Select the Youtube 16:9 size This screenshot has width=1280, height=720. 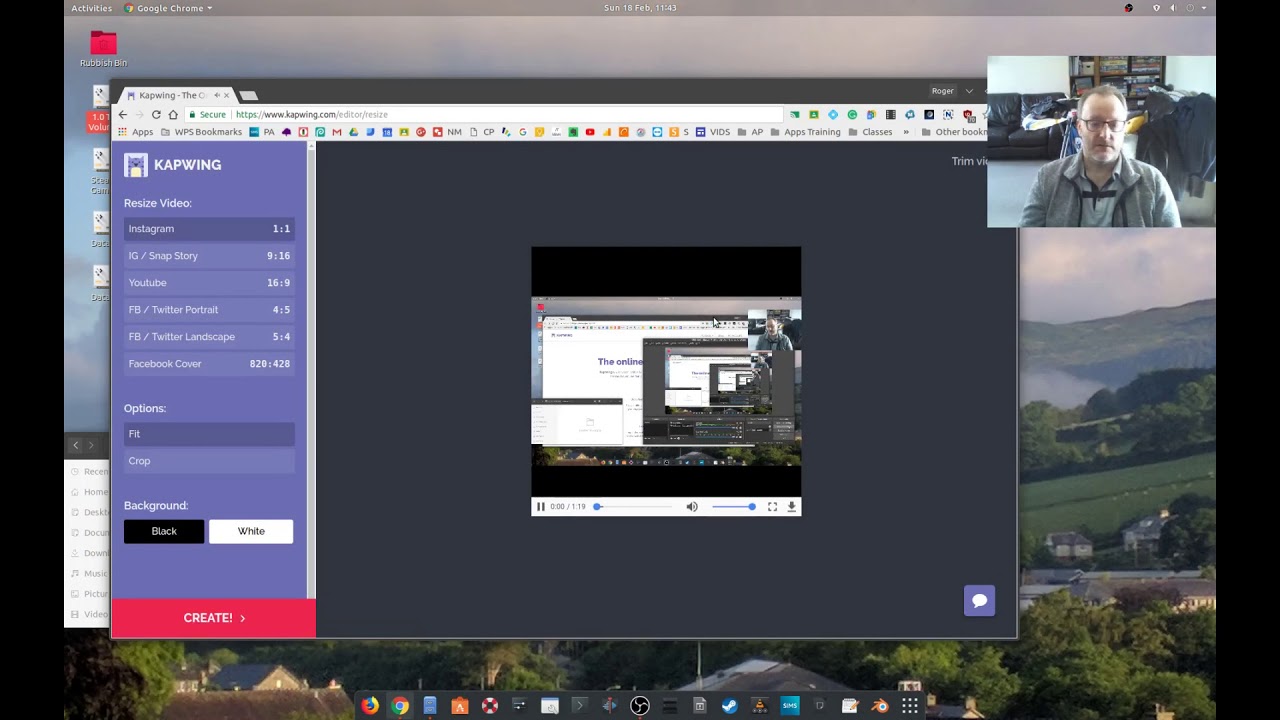coord(209,283)
